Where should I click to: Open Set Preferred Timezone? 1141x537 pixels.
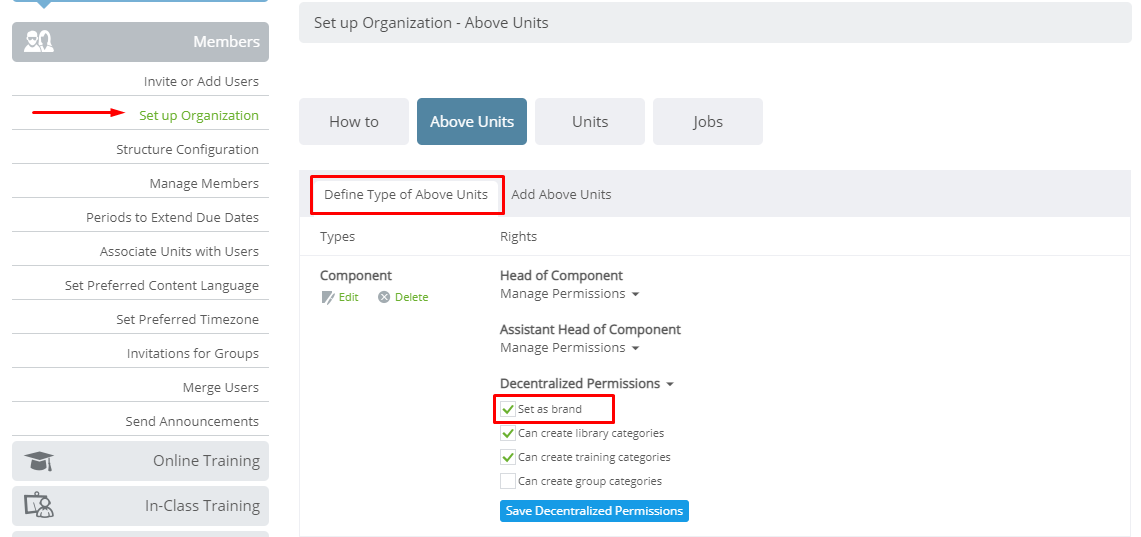187,319
